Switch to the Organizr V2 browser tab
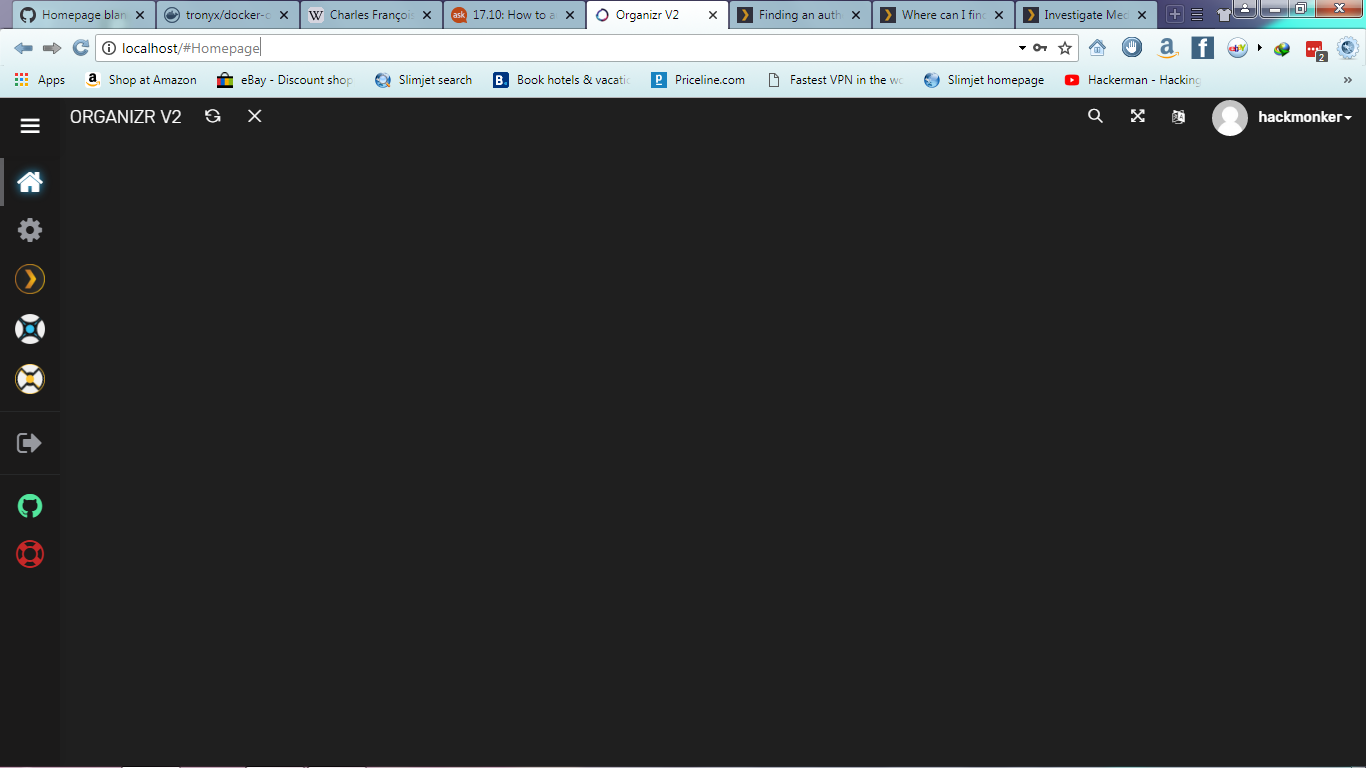The image size is (1366, 768). [x=647, y=15]
